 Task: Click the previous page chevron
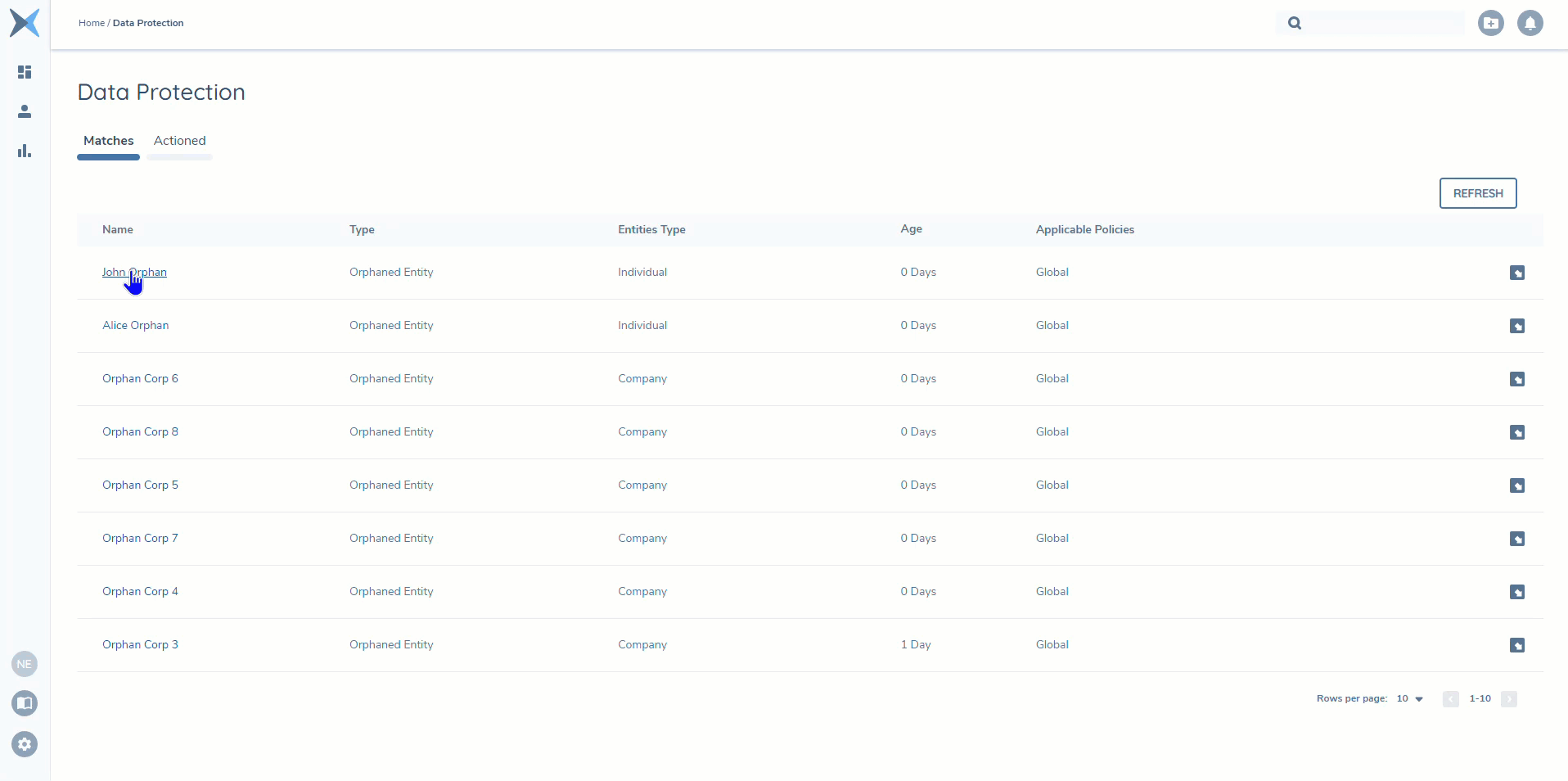pyautogui.click(x=1450, y=699)
